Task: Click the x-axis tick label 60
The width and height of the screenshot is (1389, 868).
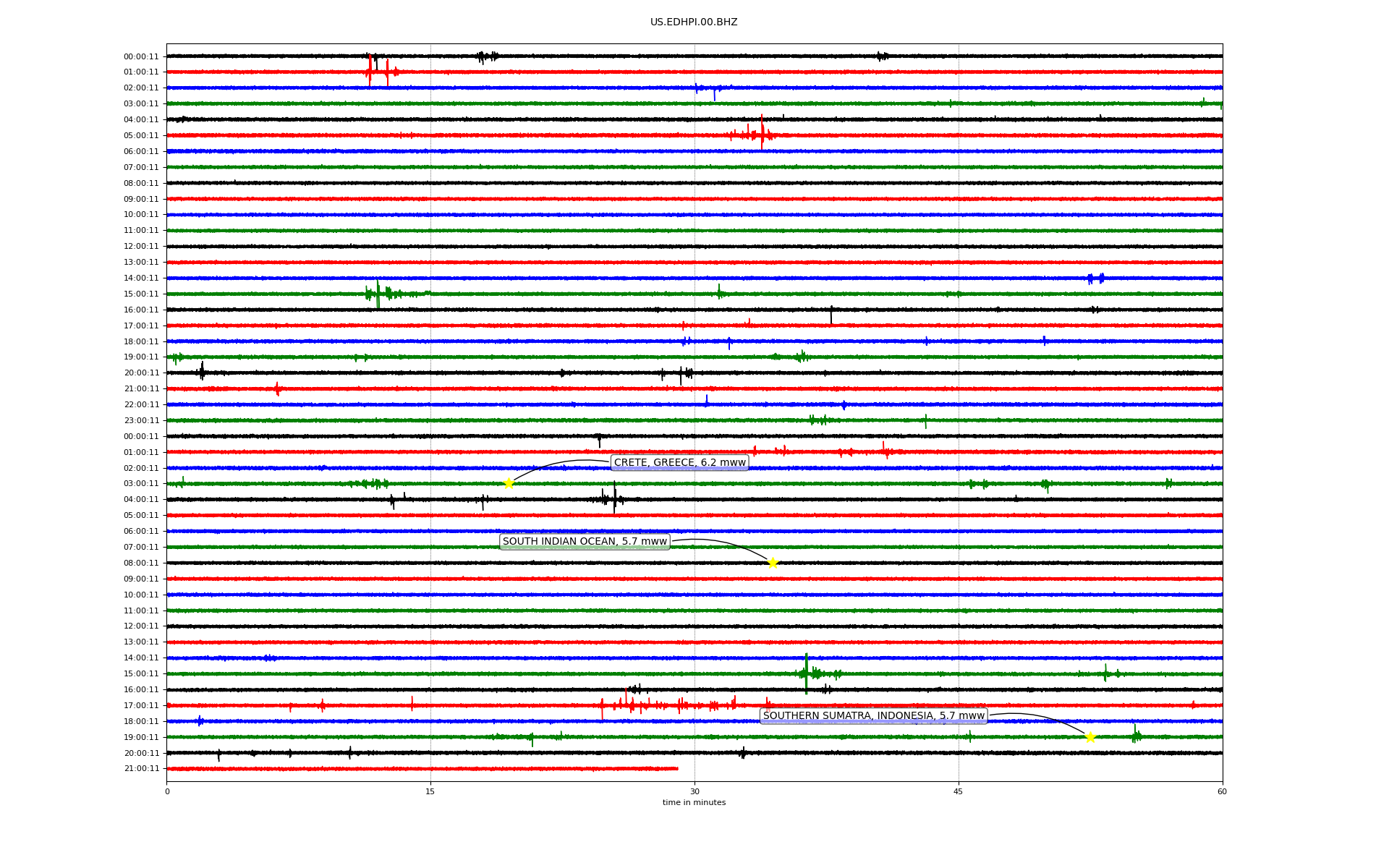Action: pyautogui.click(x=1222, y=791)
